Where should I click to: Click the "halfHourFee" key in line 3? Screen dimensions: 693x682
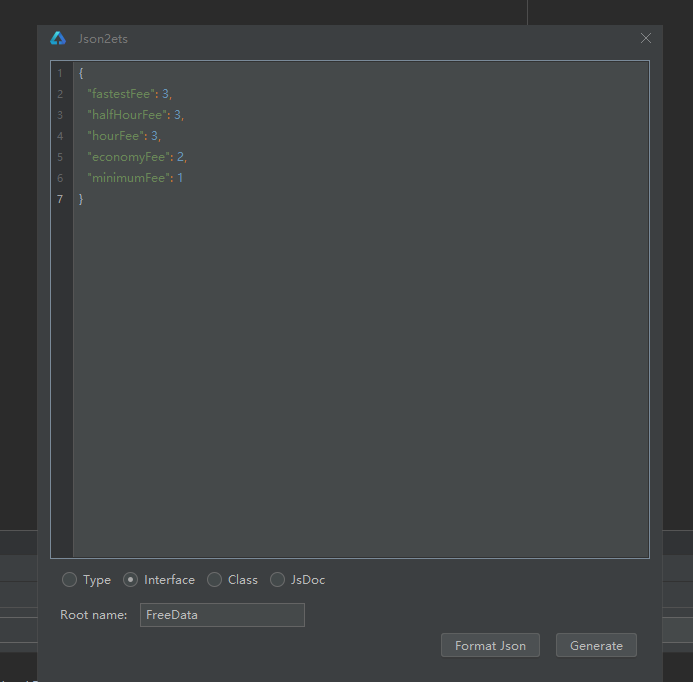[127, 115]
